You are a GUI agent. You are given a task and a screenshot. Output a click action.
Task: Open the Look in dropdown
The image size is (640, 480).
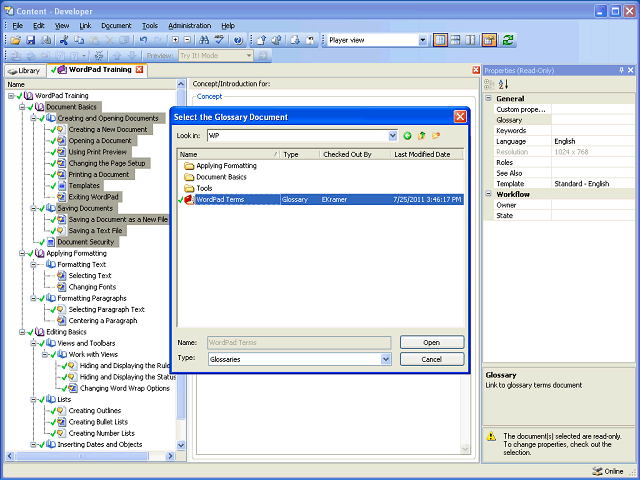click(x=392, y=136)
